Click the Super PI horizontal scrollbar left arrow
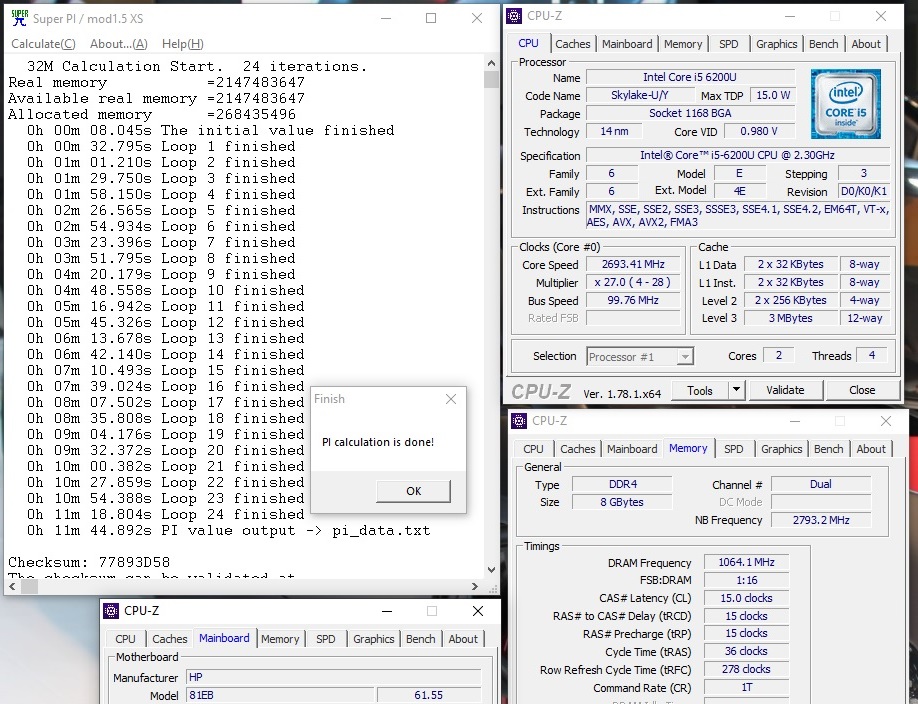This screenshot has height=704, width=918. [x=12, y=586]
